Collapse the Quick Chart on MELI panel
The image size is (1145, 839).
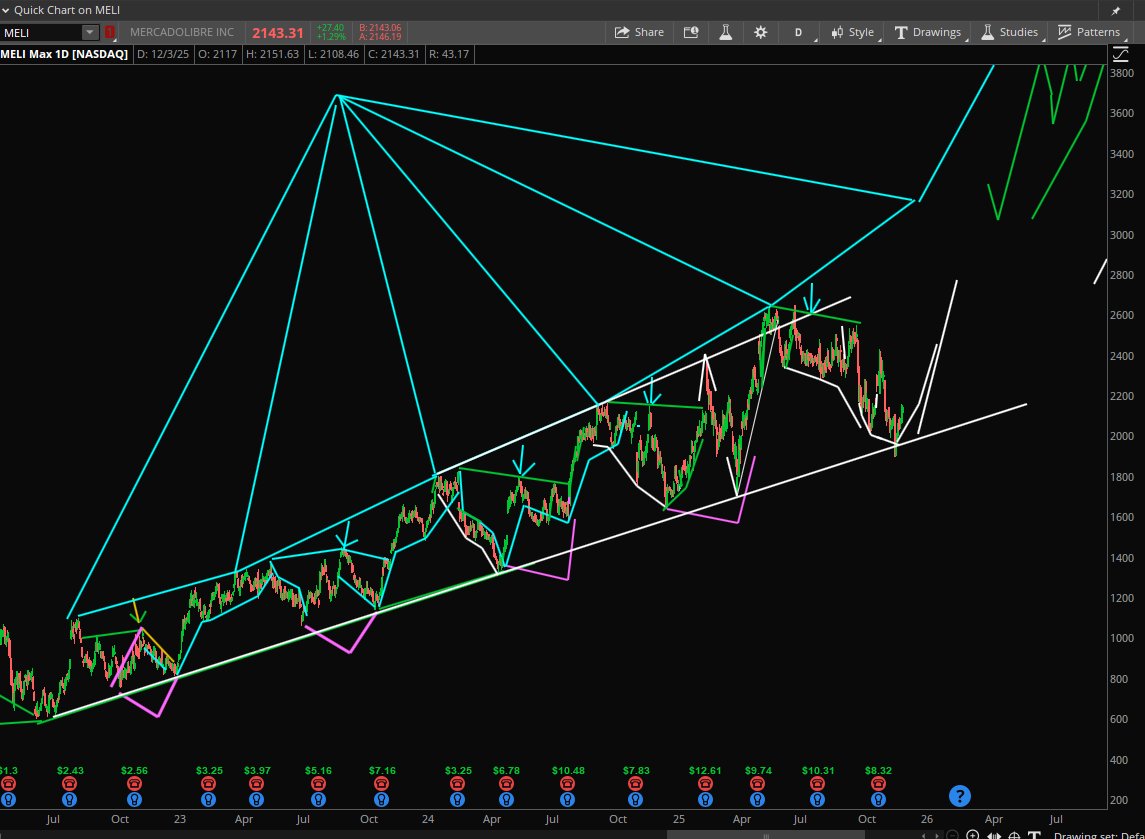tap(6, 10)
